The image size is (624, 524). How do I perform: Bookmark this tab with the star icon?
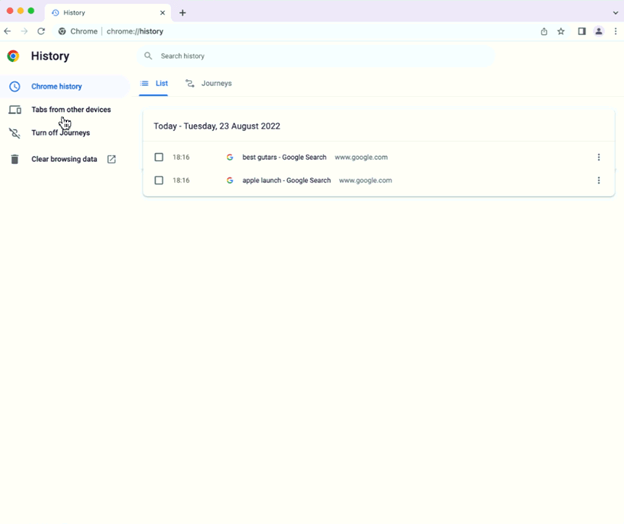click(x=561, y=31)
